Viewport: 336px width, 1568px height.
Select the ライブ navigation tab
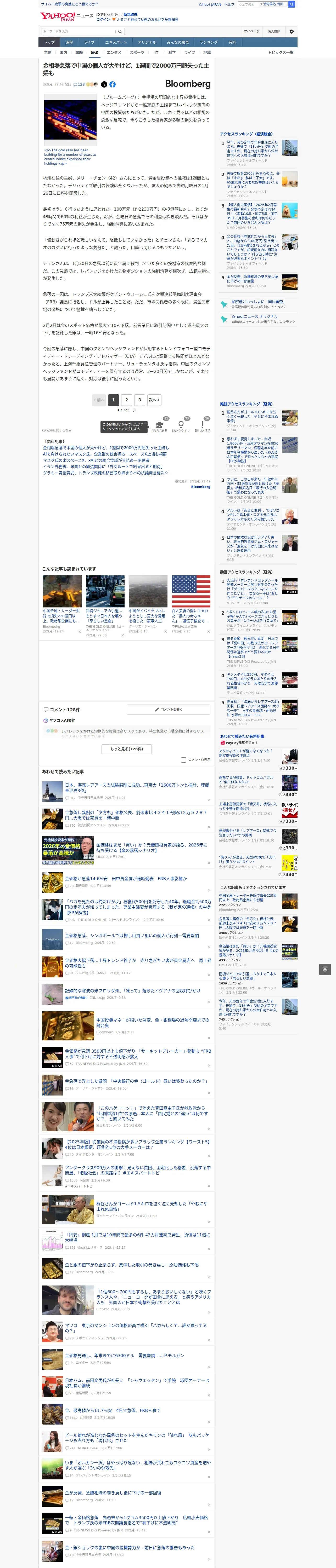(x=89, y=43)
